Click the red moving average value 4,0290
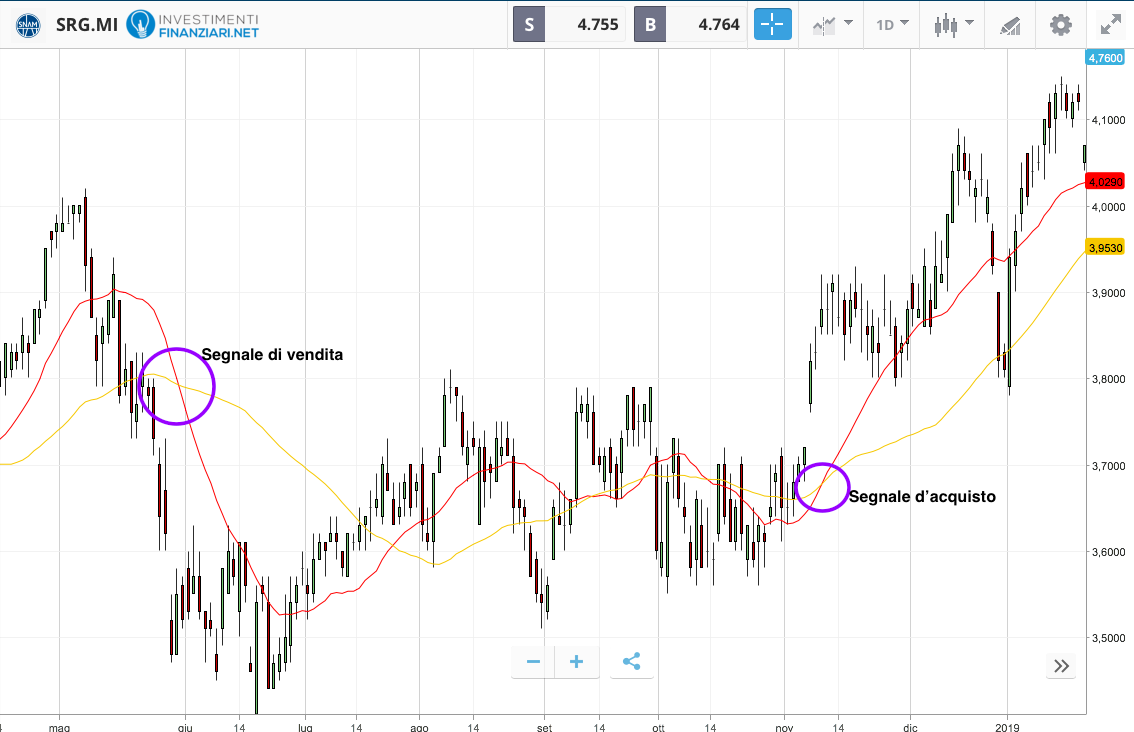The height and width of the screenshot is (732, 1134). (x=1105, y=182)
